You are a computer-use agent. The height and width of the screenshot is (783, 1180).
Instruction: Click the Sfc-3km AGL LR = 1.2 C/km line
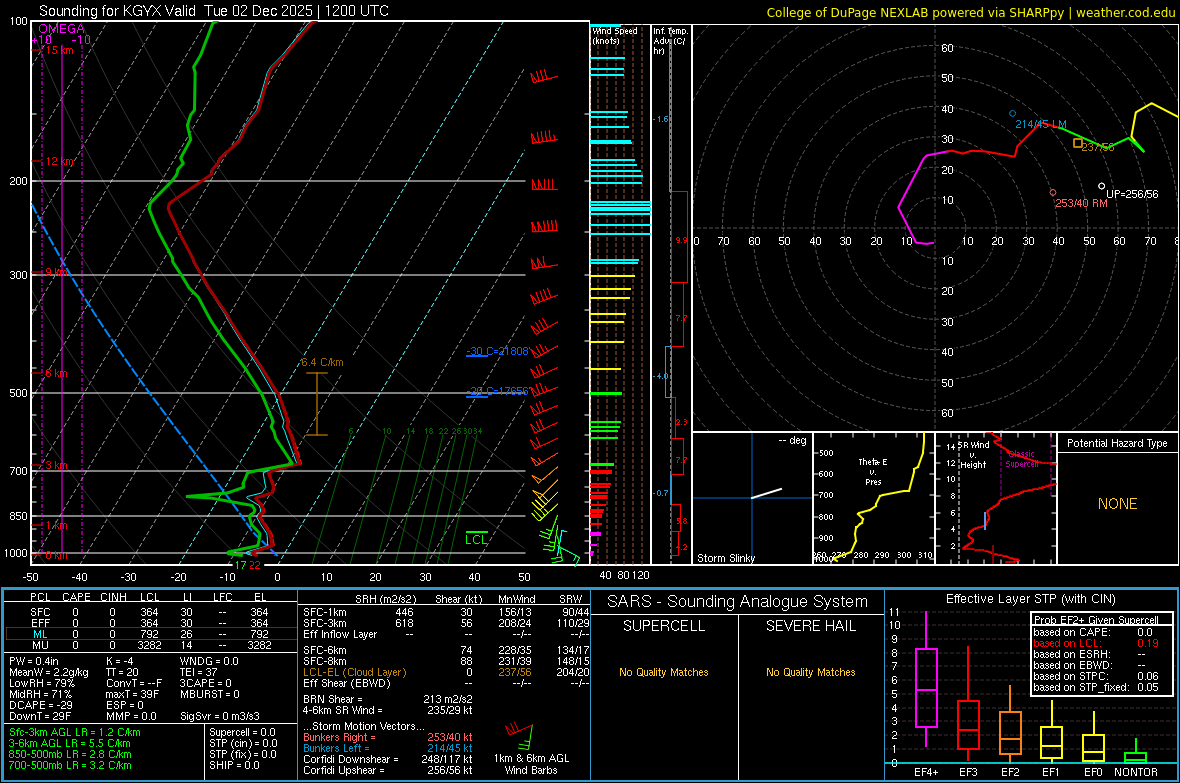point(75,732)
